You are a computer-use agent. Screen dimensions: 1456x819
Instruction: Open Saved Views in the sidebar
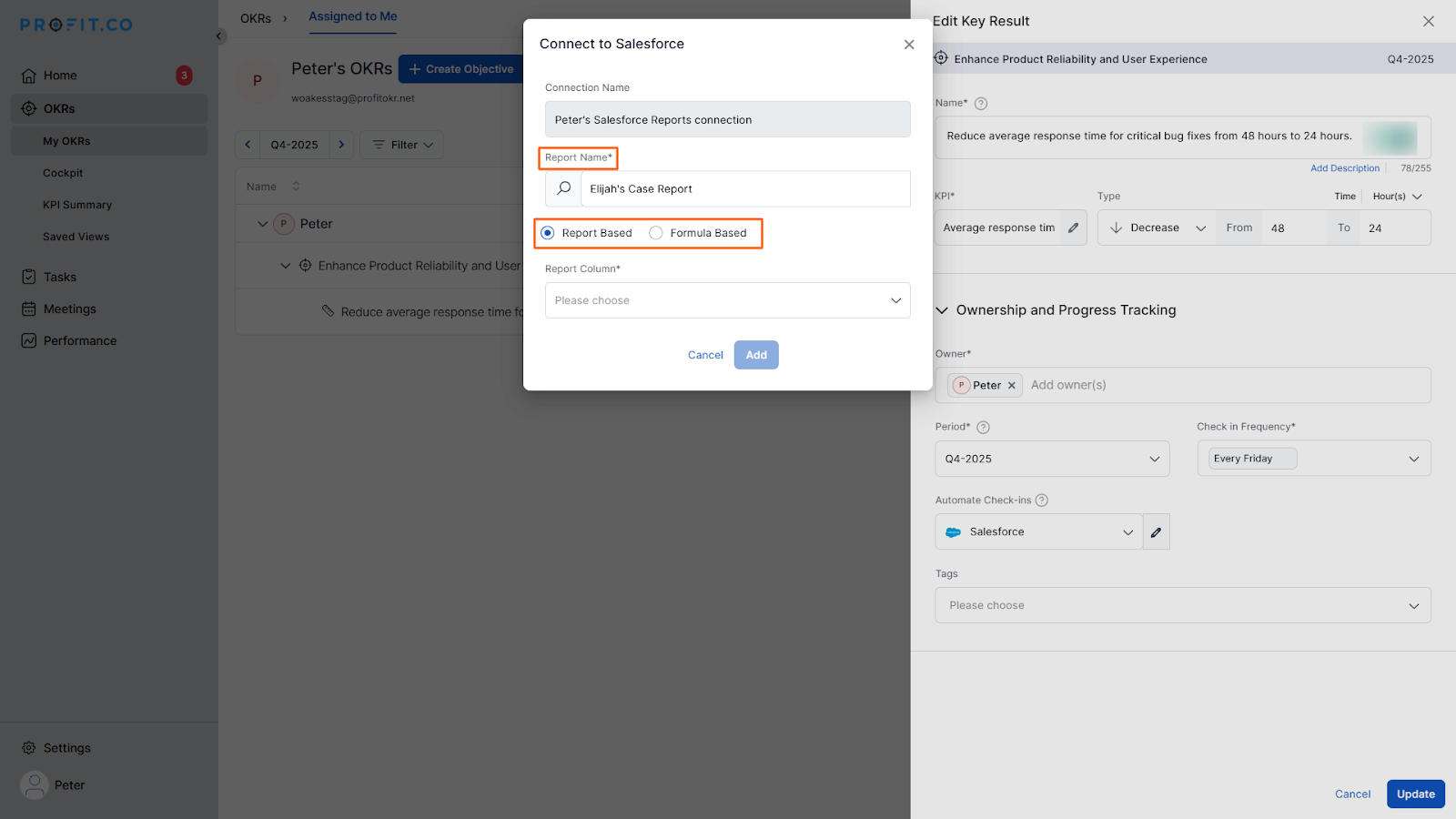coord(76,237)
